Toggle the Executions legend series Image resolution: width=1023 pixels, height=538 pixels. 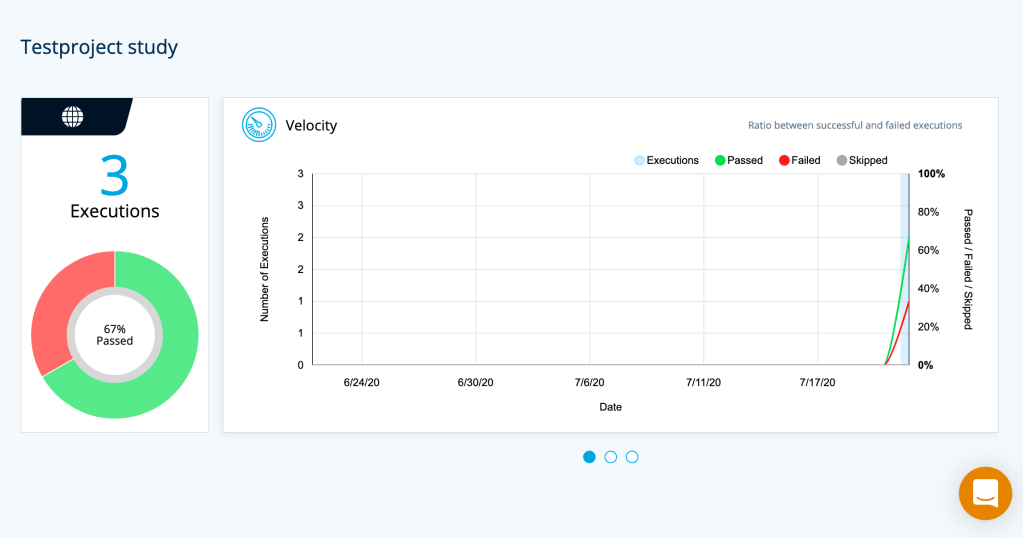click(x=666, y=160)
